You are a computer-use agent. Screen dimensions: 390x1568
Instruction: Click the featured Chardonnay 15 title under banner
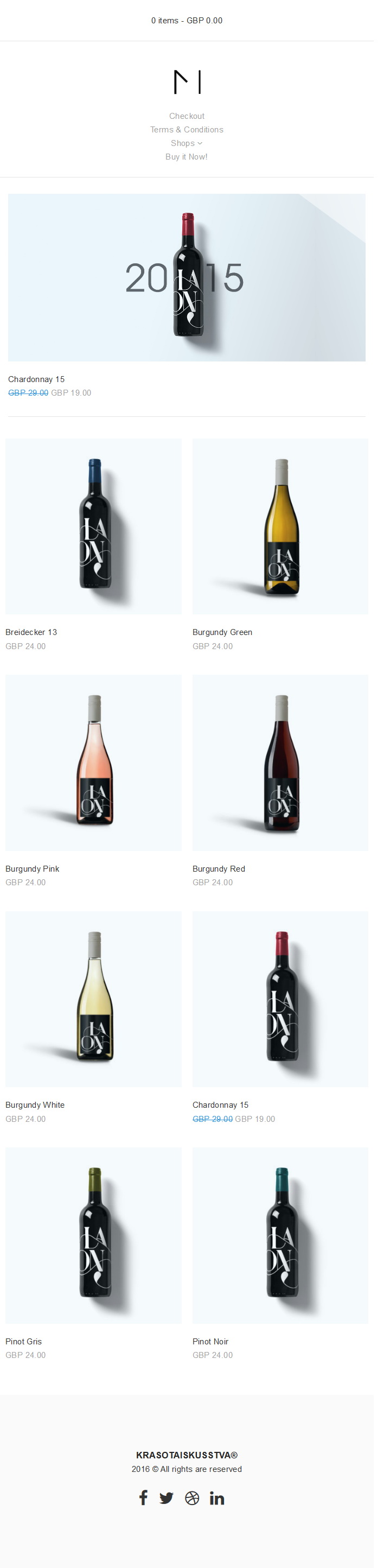tap(36, 379)
